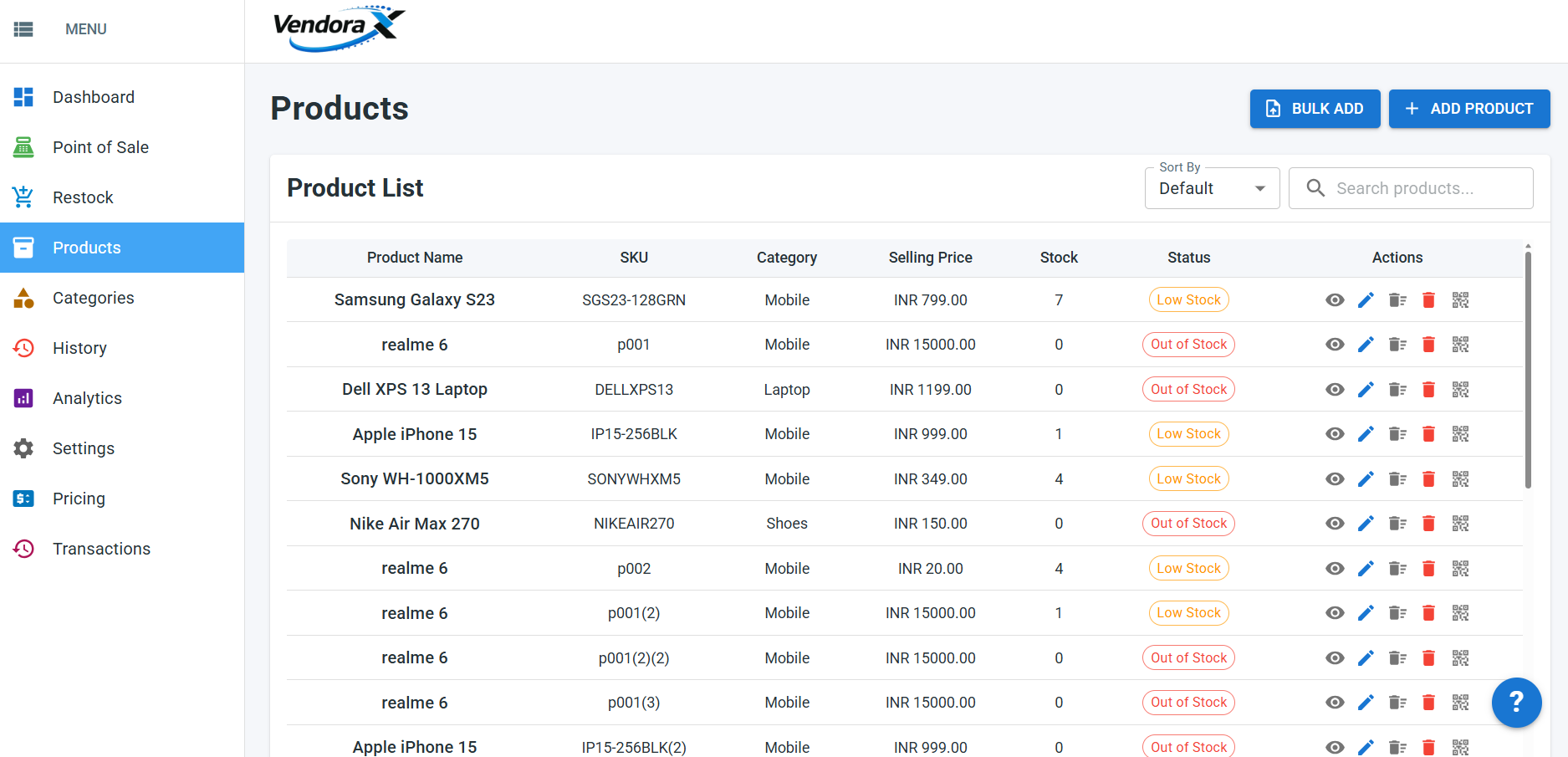Image resolution: width=1568 pixels, height=757 pixels.
Task: Delete the realme 6 p001 product
Action: pos(1428,345)
